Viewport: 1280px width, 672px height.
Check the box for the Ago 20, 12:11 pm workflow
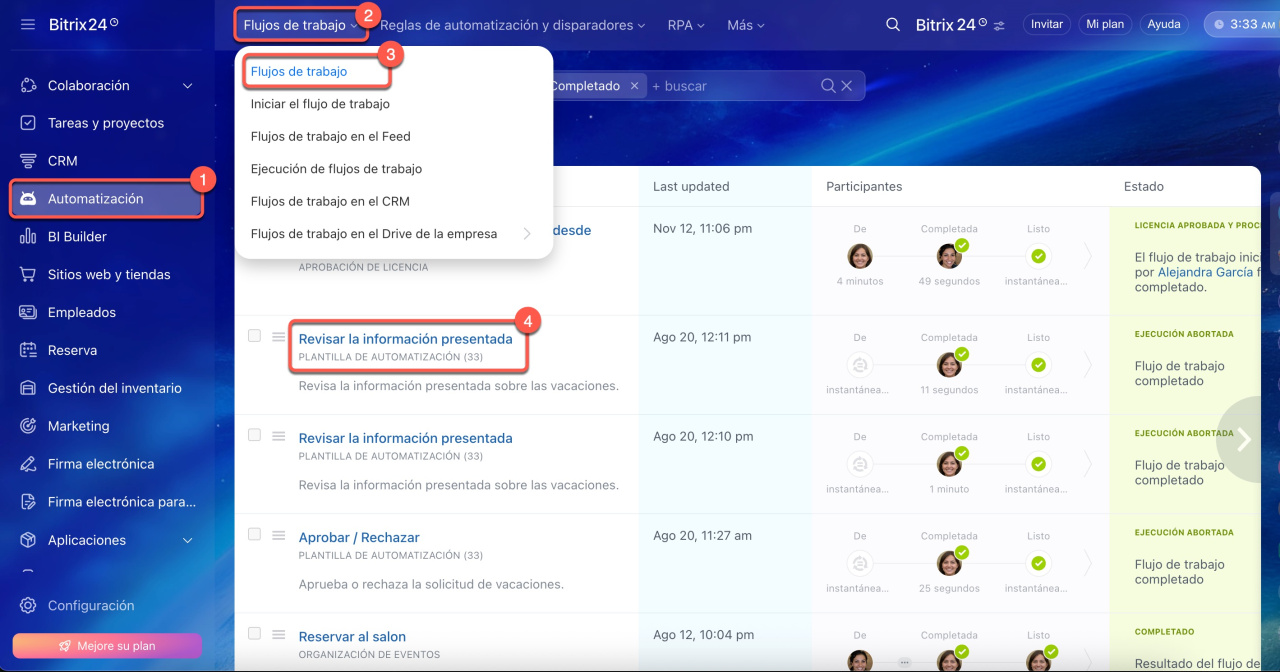[255, 336]
